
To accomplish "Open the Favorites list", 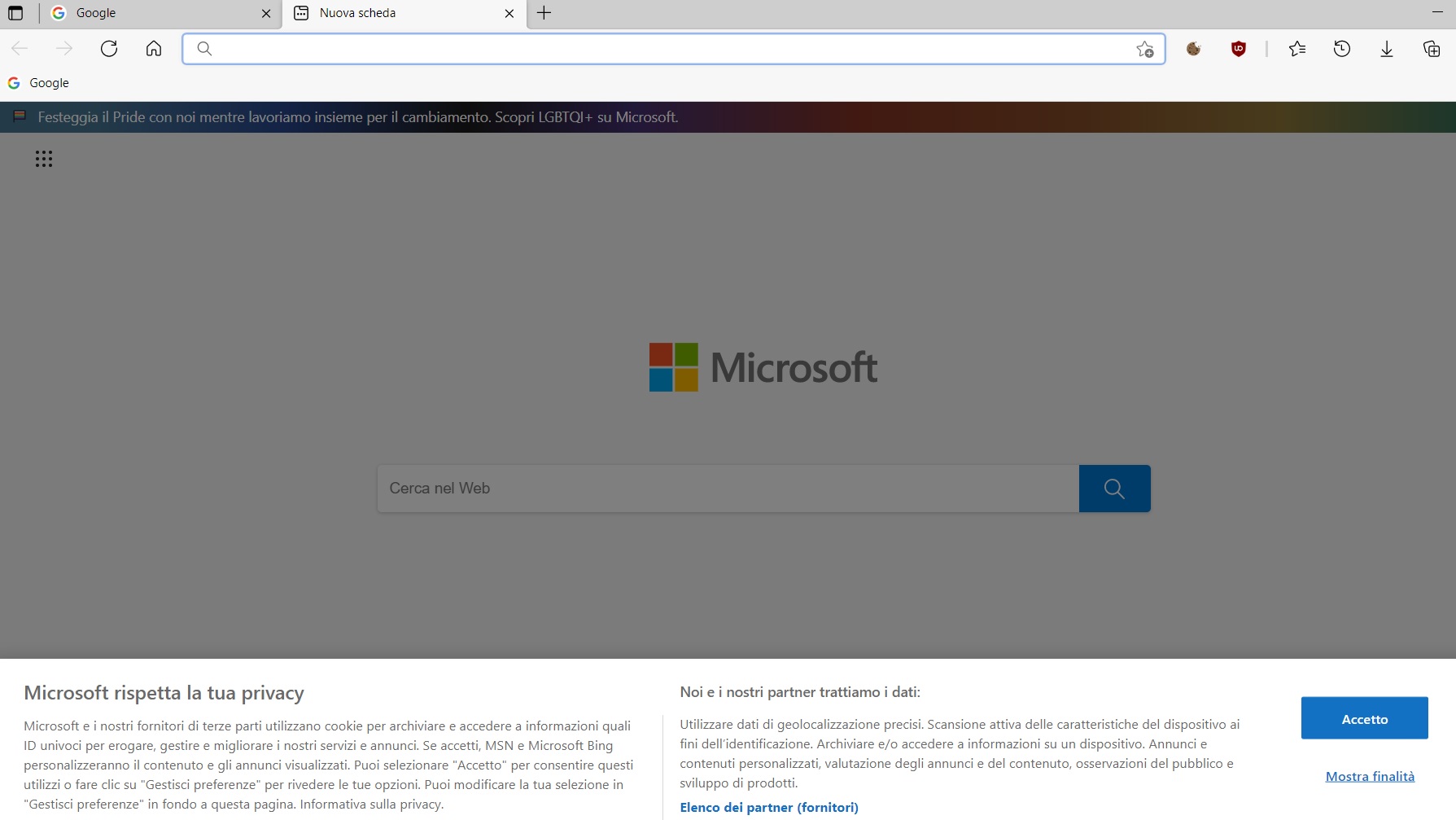I will [x=1297, y=49].
